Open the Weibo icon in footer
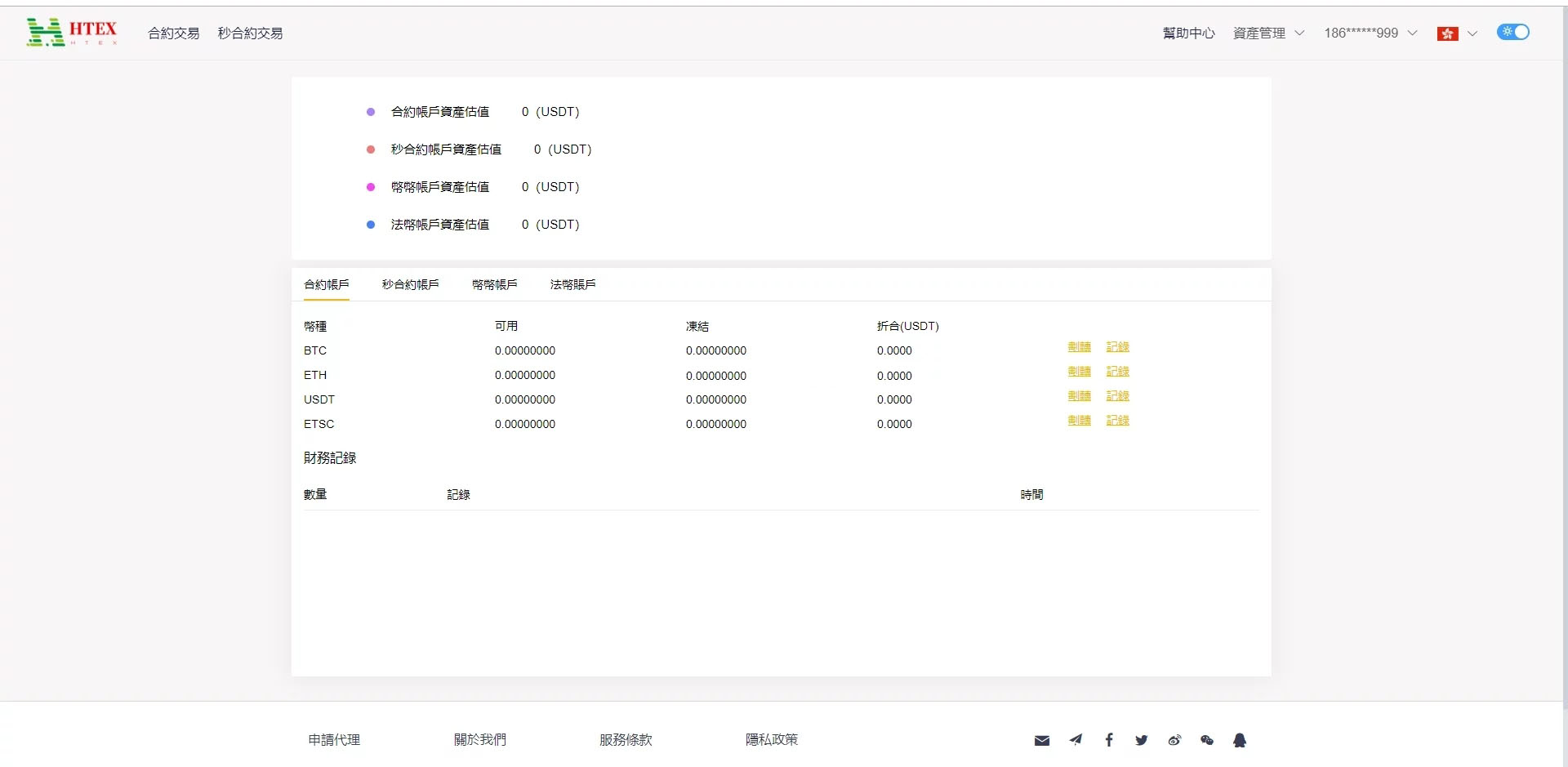Viewport: 1568px width, 767px height. pyautogui.click(x=1174, y=740)
